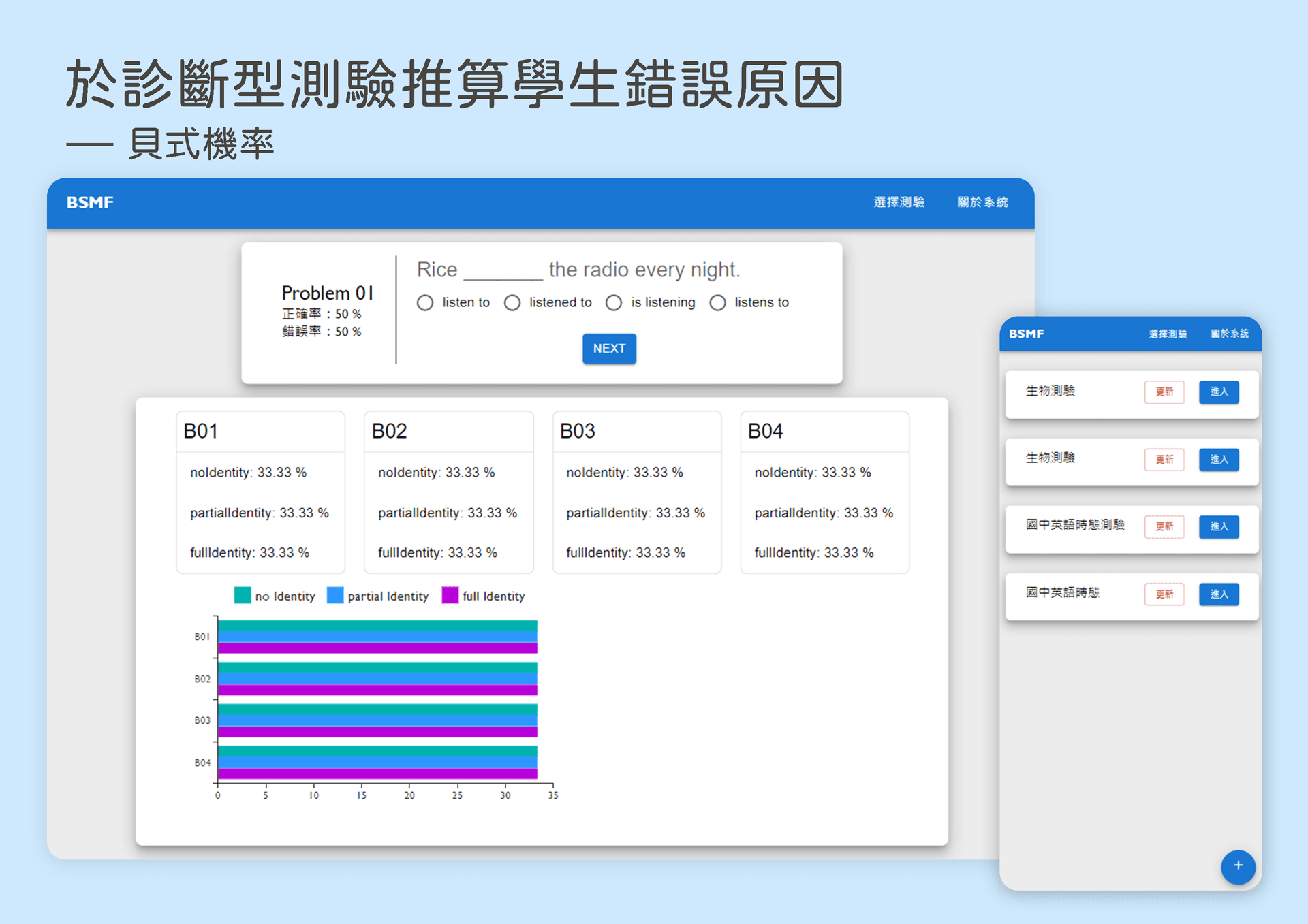This screenshot has height=924, width=1308.
Task: Open 選擇測驗 in the mobile navigation bar
Action: (x=1168, y=334)
